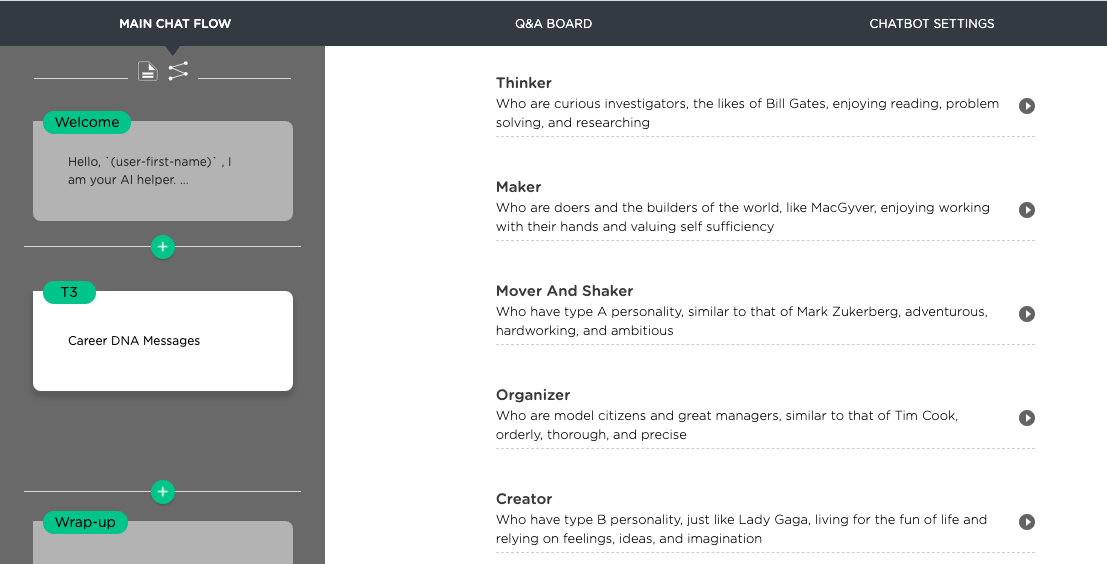Open the Chatbot Settings tab
The image size is (1107, 564).
[x=932, y=23]
